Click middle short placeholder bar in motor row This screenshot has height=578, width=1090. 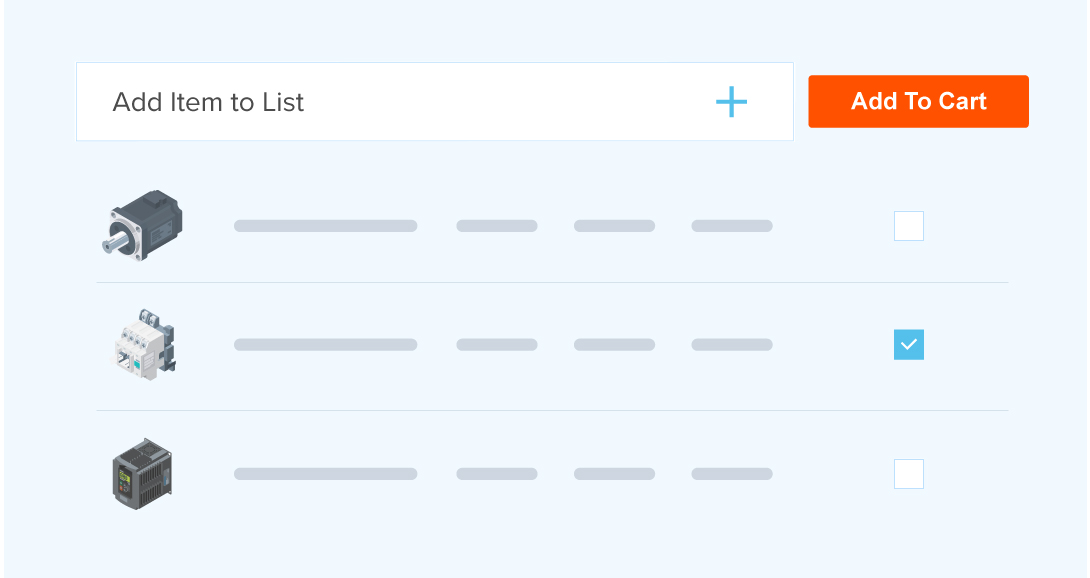[614, 226]
